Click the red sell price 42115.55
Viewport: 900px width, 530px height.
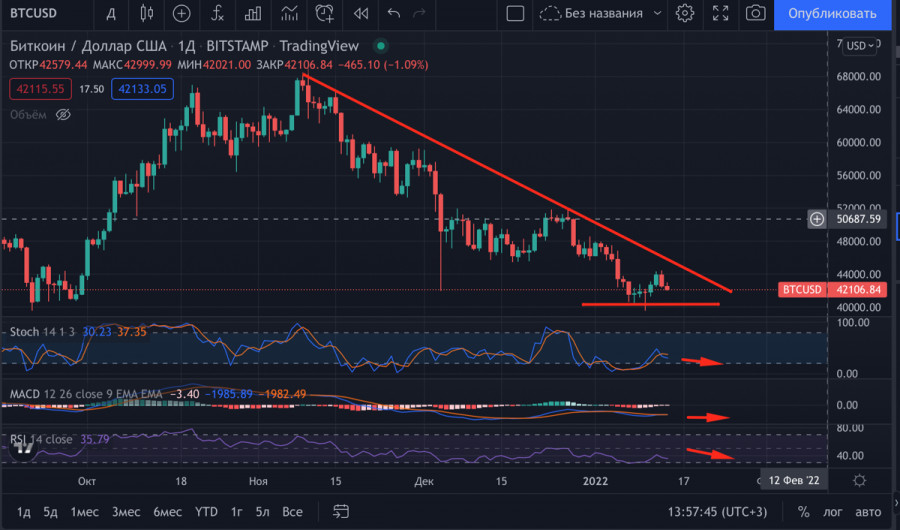(x=40, y=89)
